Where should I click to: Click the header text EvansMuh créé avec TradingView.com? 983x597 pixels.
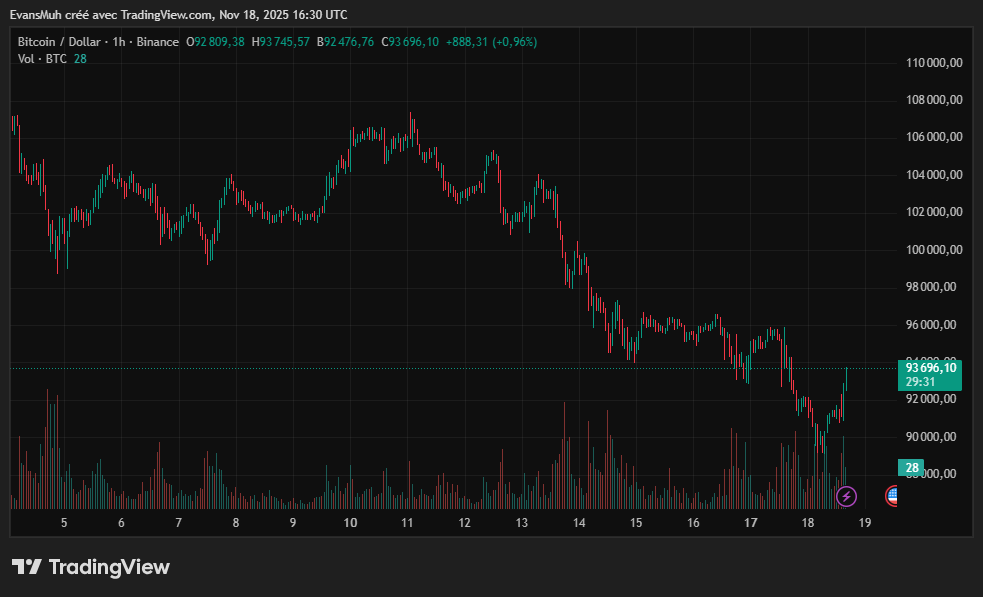[x=110, y=14]
